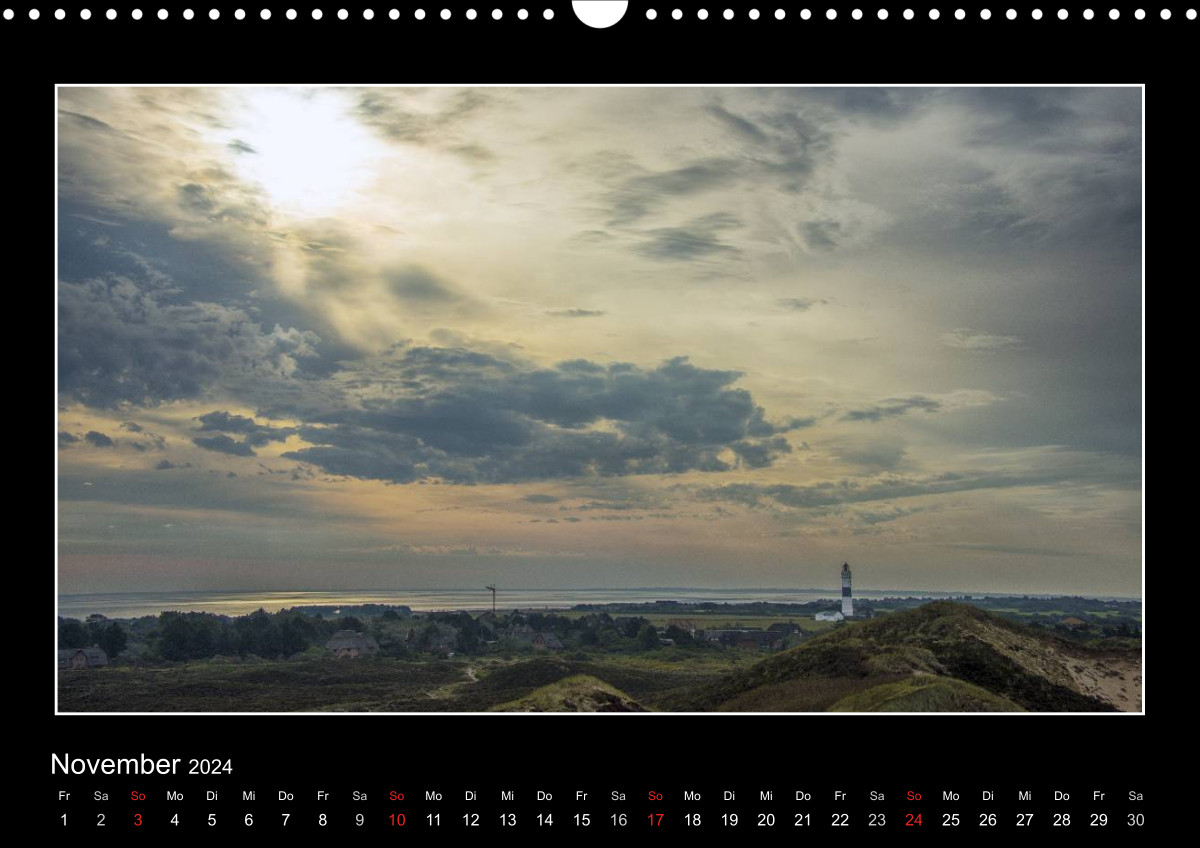Select Sunday day 17 in red

pyautogui.click(x=656, y=820)
